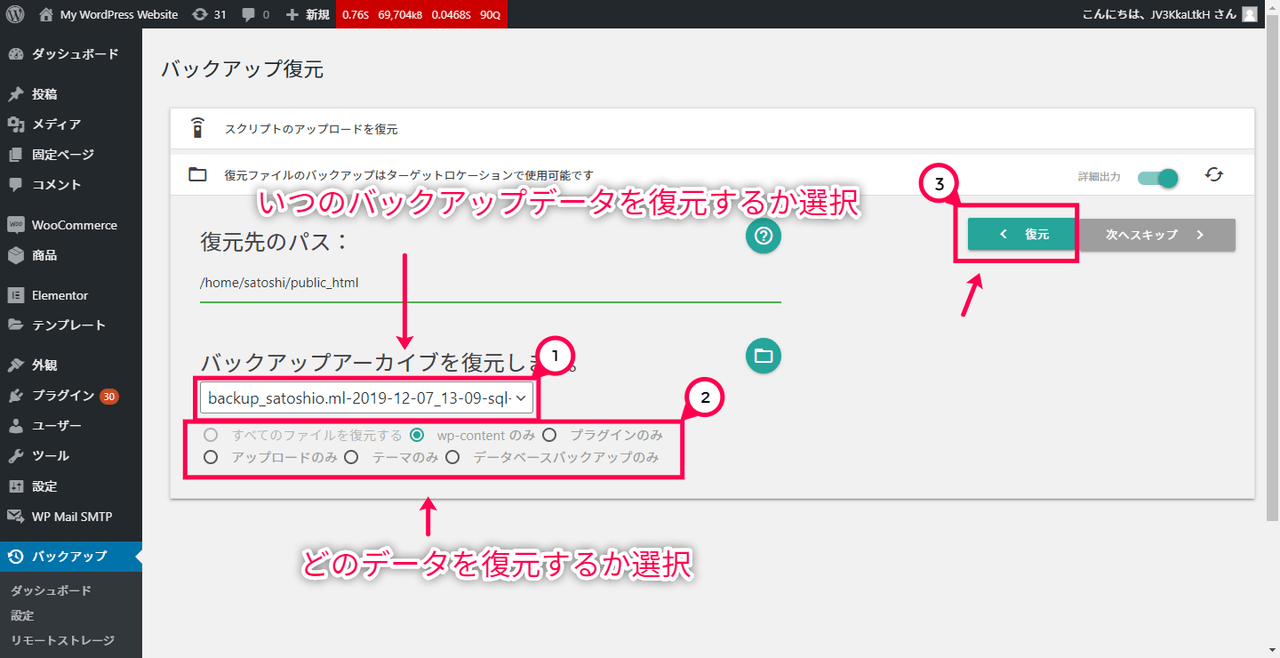This screenshot has height=658, width=1280.
Task: Open the 新規 new content menu
Action: [307, 15]
